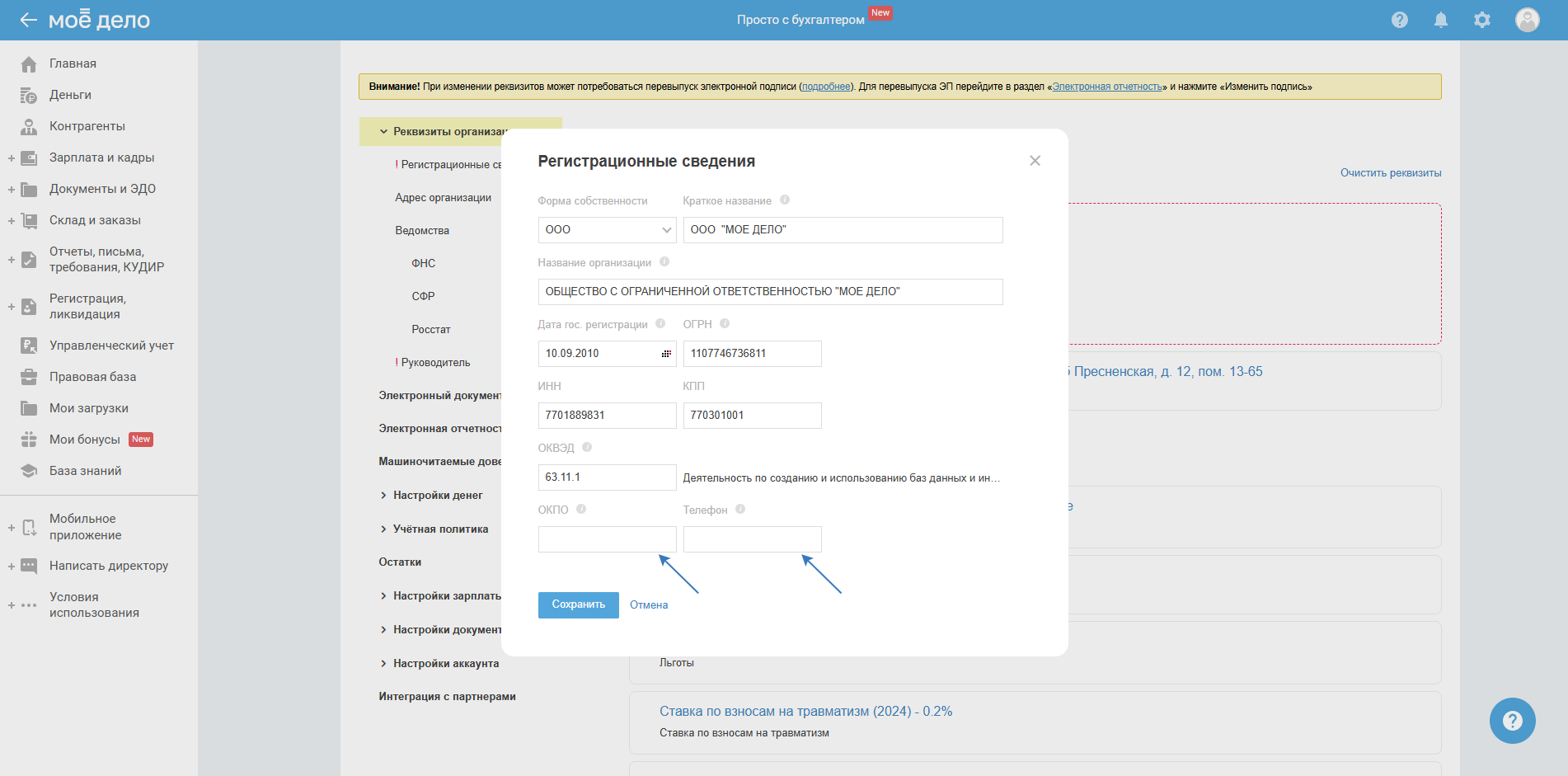1568x776 pixels.
Task: Click info icon next to ОКВЭД
Action: [587, 447]
